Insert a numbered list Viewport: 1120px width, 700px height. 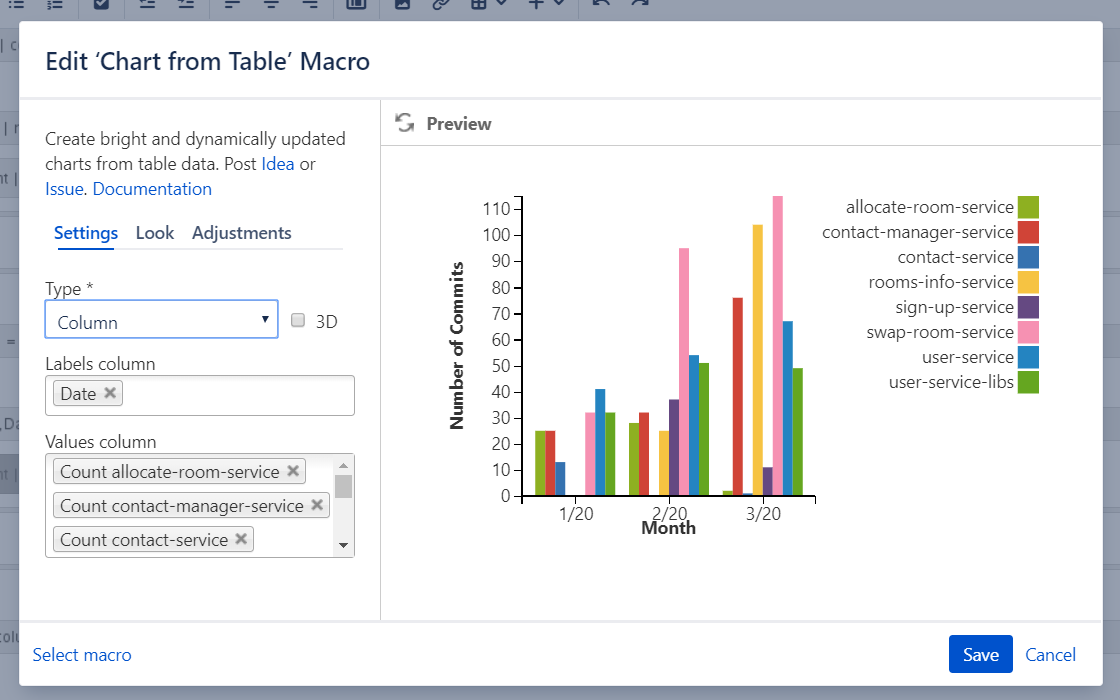coord(55,4)
